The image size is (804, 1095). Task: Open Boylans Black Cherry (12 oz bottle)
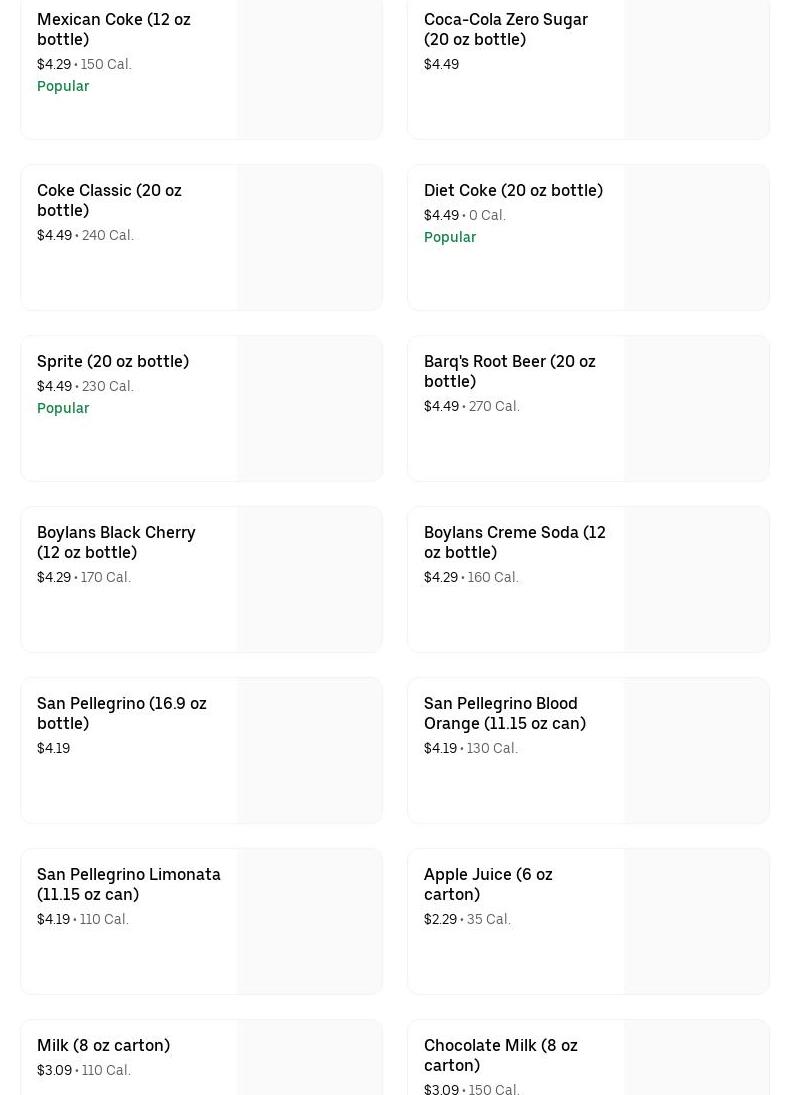click(116, 542)
